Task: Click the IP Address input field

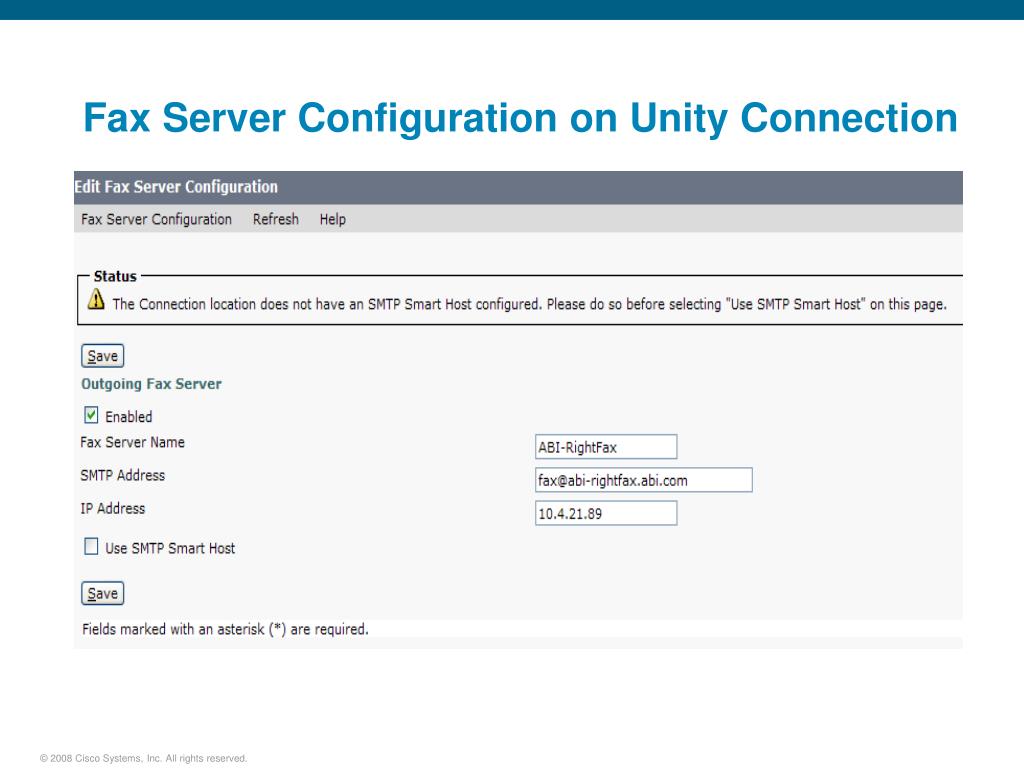Action: (x=606, y=513)
